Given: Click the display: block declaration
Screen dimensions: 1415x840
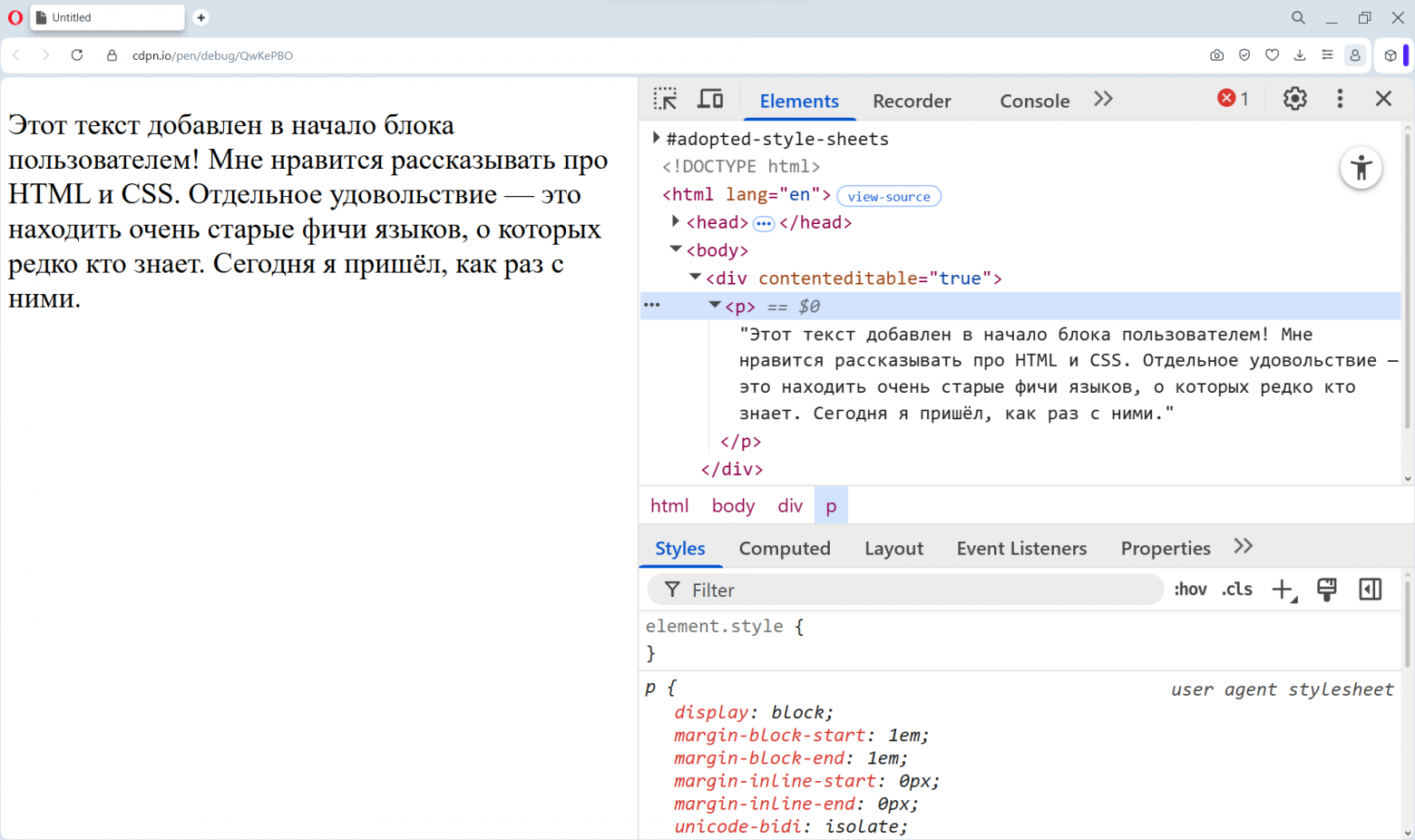Looking at the screenshot, I should pos(754,712).
